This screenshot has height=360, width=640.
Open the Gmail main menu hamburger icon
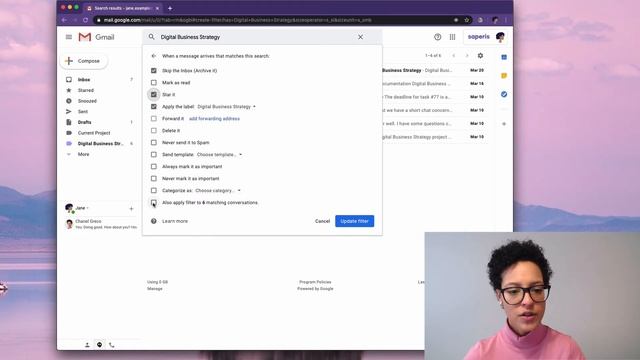pyautogui.click(x=69, y=37)
